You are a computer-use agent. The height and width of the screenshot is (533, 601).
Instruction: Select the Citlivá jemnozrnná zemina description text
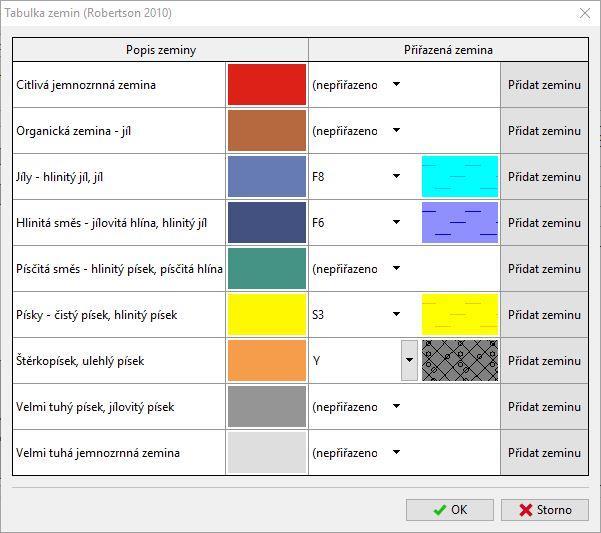coord(86,85)
